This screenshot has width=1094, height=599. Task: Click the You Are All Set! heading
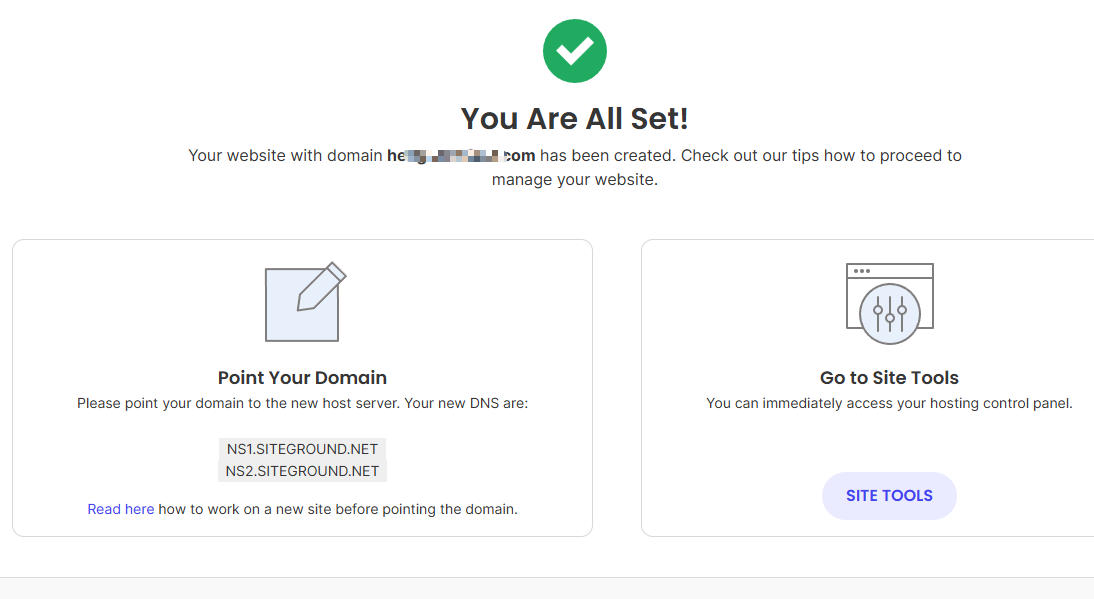[x=574, y=119]
